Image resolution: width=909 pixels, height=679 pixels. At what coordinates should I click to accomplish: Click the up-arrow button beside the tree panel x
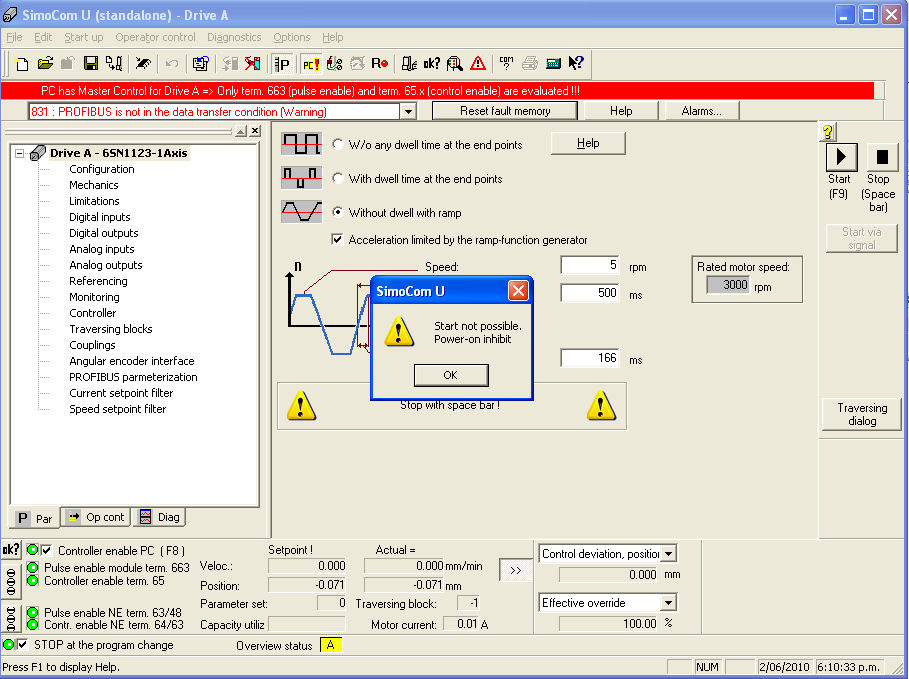pos(241,132)
